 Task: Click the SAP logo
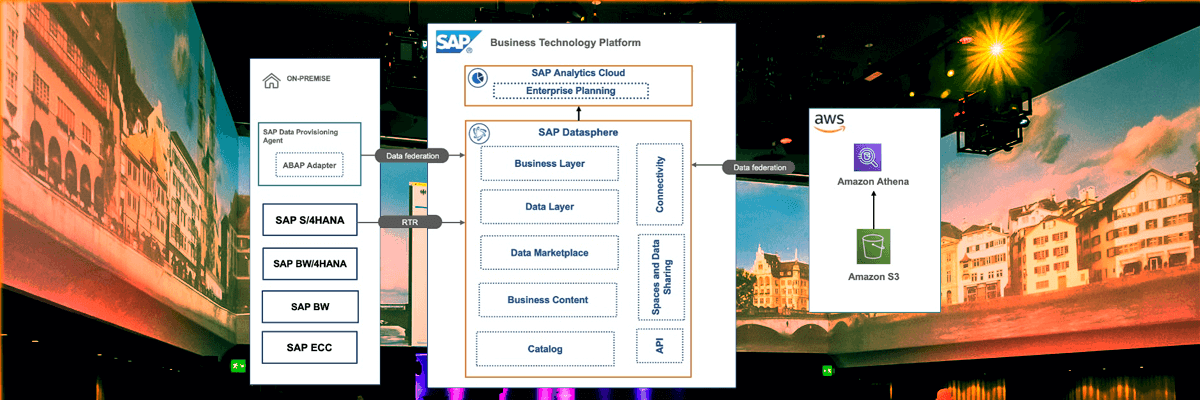(459, 43)
